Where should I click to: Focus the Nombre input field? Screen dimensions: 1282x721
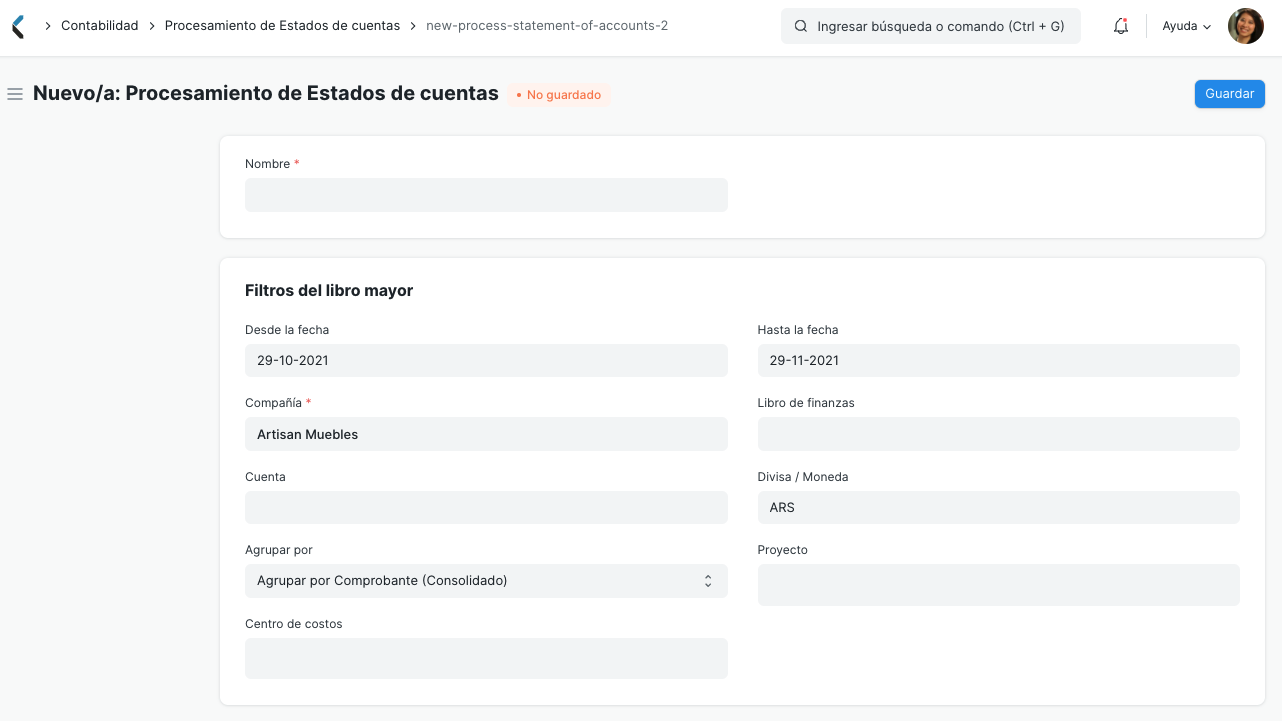486,194
